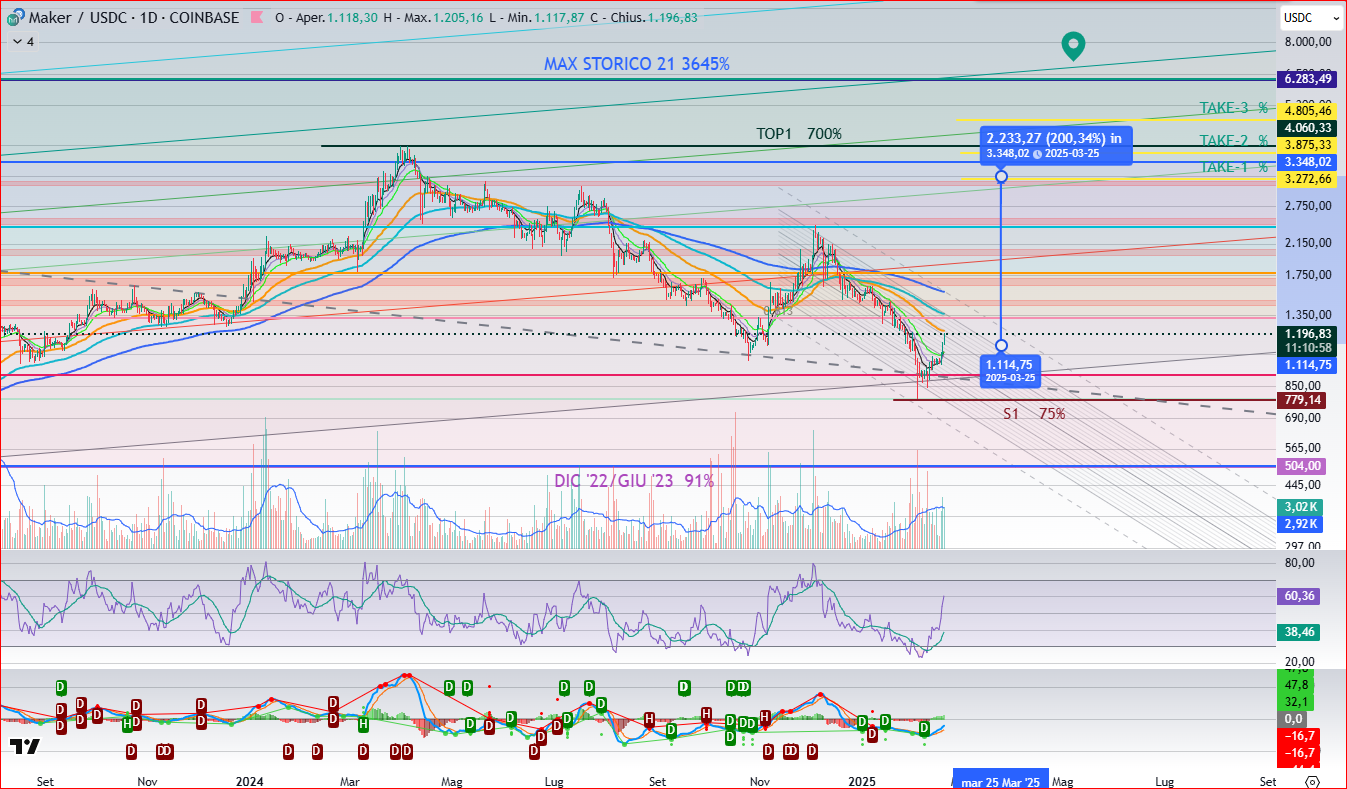Click the S1 75% support label
The image size is (1347, 789).
1034,413
